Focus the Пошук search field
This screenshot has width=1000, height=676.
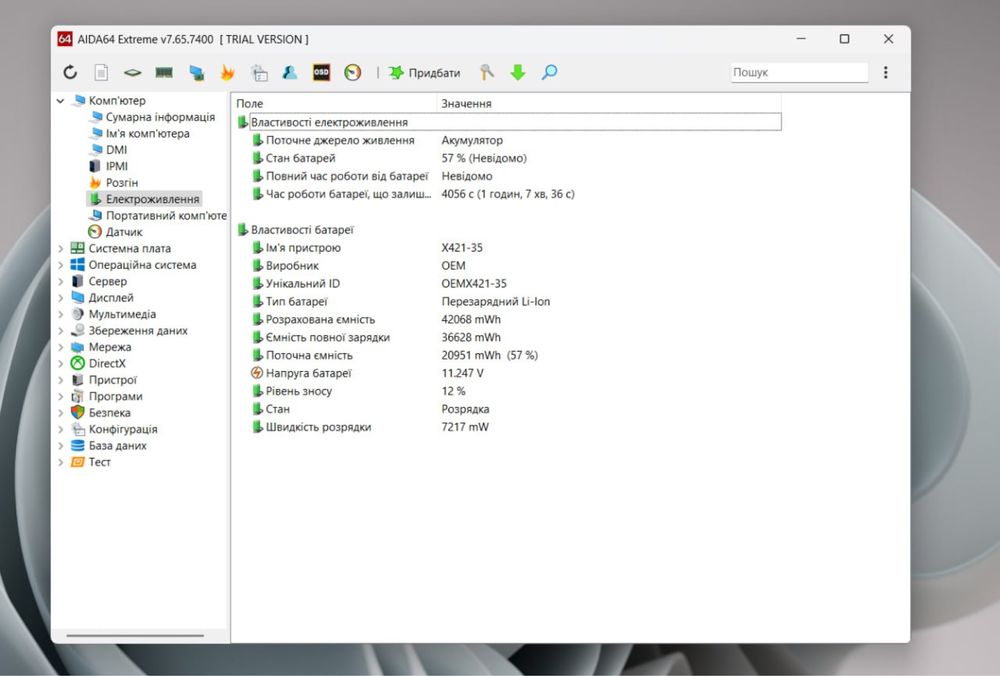point(799,72)
